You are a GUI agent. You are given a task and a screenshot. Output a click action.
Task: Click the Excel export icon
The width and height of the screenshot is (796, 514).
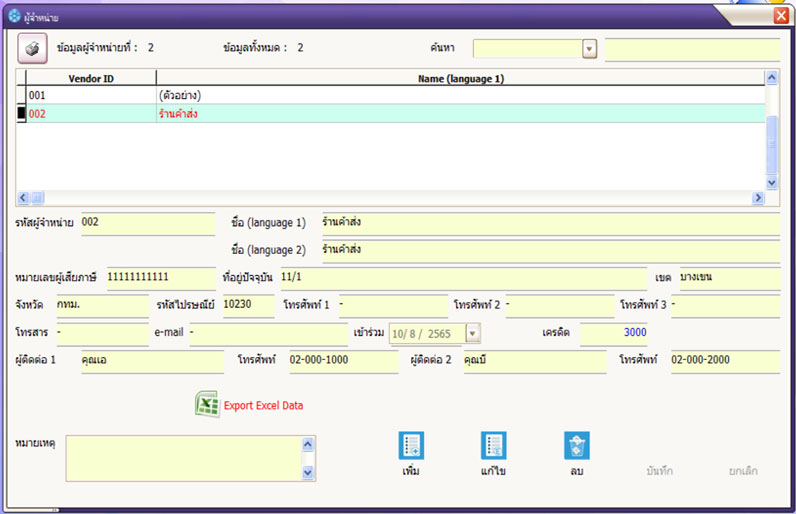(207, 404)
